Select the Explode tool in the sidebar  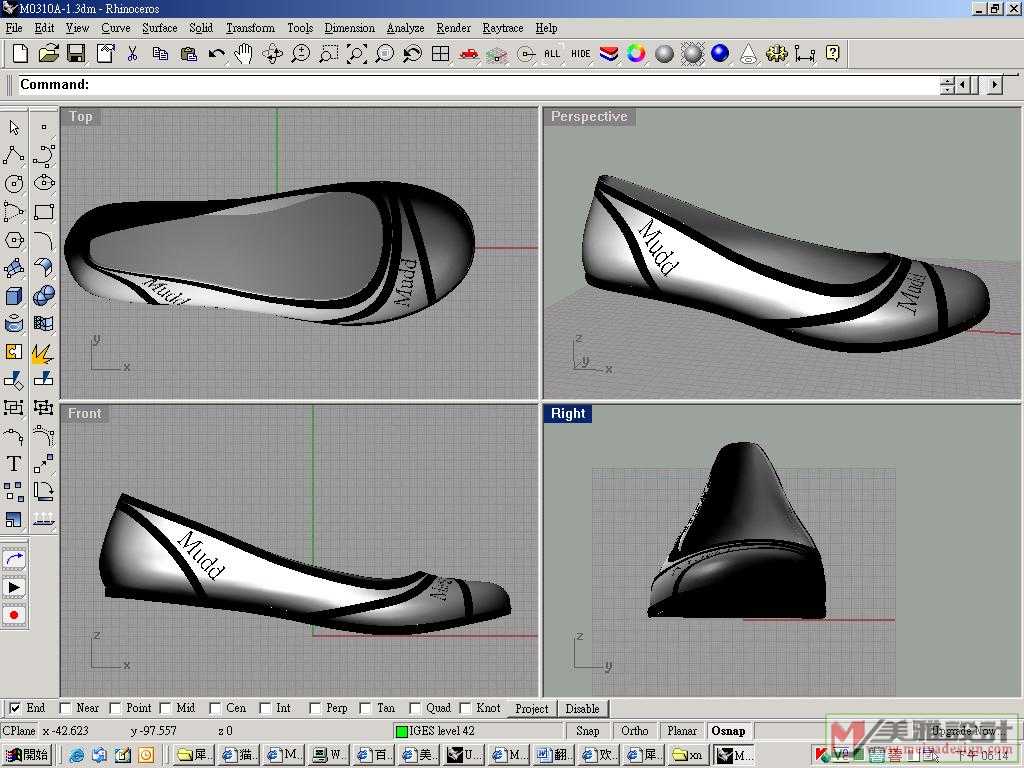point(44,352)
